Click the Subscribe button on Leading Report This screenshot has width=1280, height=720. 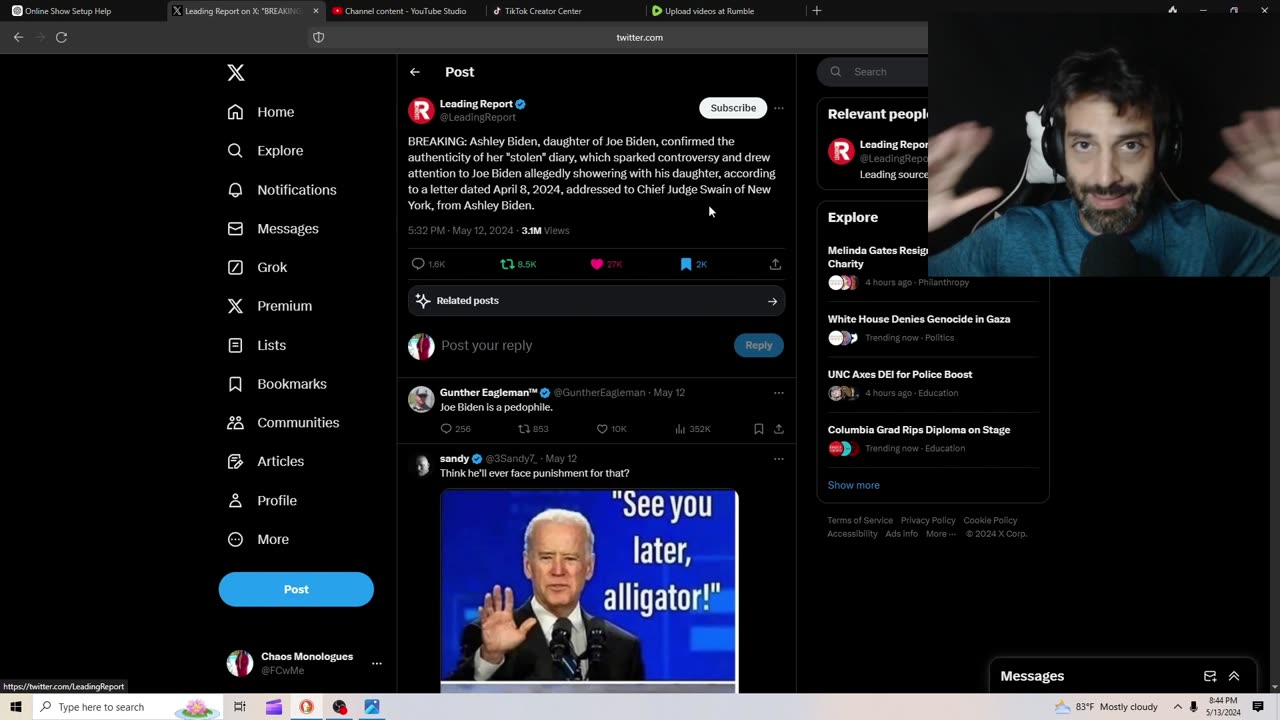pyautogui.click(x=733, y=108)
